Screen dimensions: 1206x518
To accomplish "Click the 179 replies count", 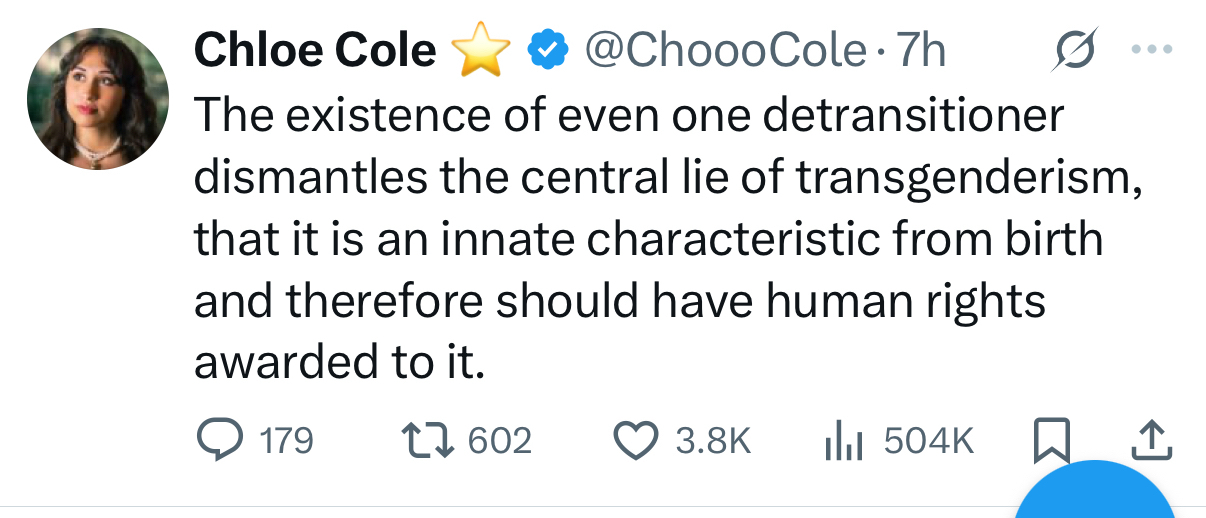I will pos(285,441).
